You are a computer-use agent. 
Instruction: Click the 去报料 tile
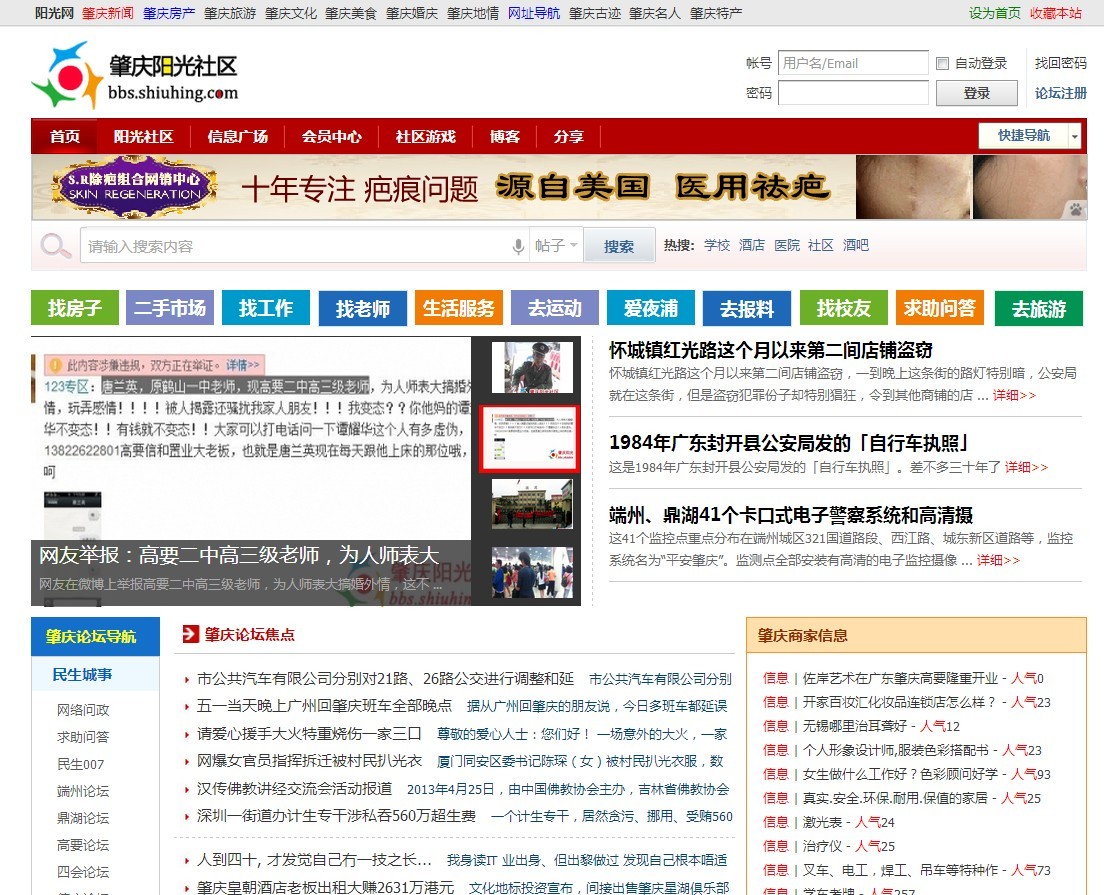(747, 308)
